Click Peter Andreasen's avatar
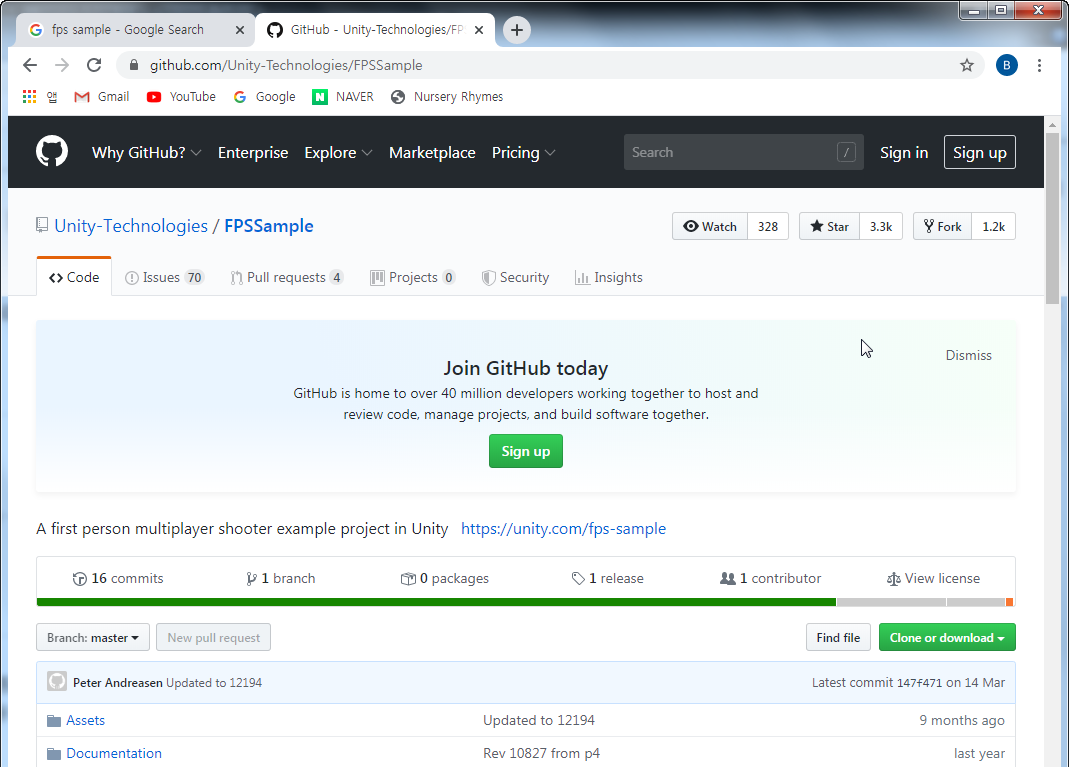The width and height of the screenshot is (1069, 767). point(57,681)
